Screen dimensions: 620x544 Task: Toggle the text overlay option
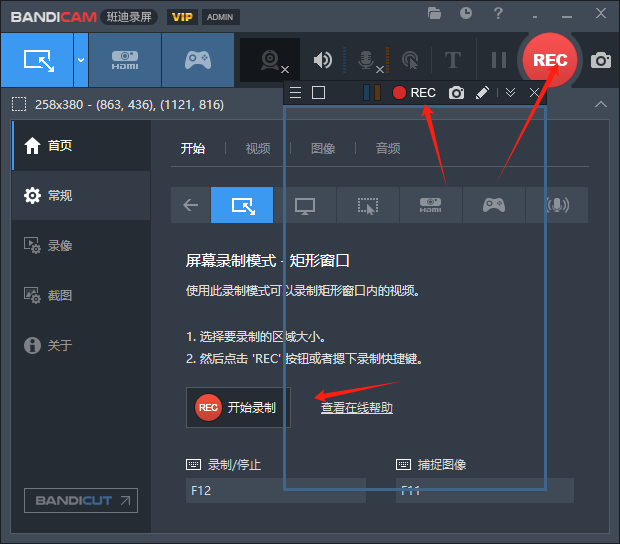(453, 60)
